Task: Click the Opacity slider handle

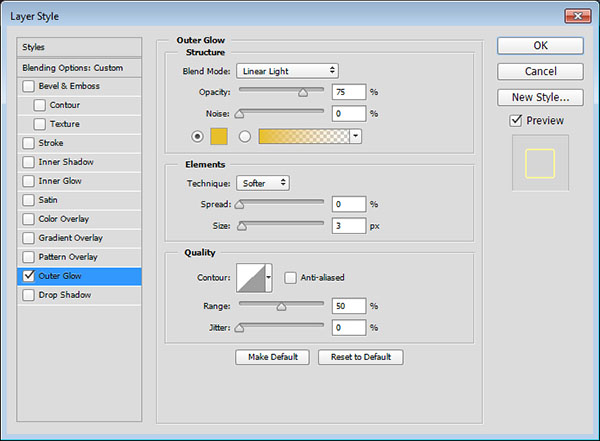Action: (x=303, y=91)
